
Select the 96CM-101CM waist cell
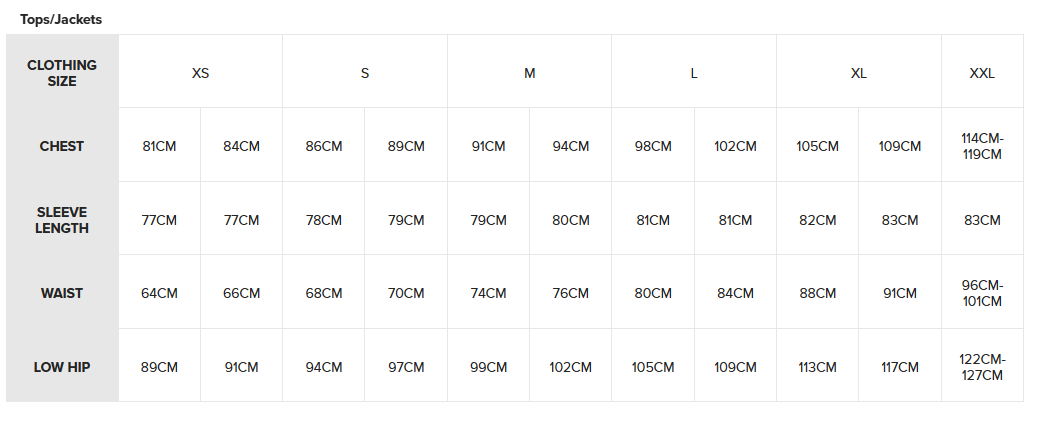(x=982, y=293)
